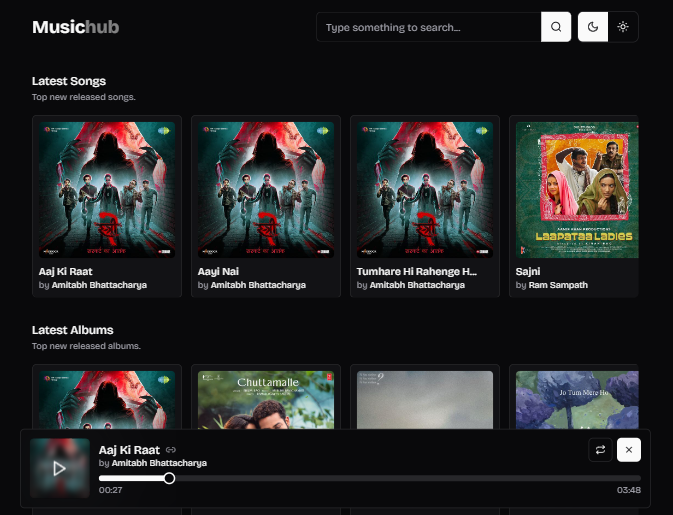
Task: Toggle the loop repeat button in player
Action: click(x=600, y=450)
